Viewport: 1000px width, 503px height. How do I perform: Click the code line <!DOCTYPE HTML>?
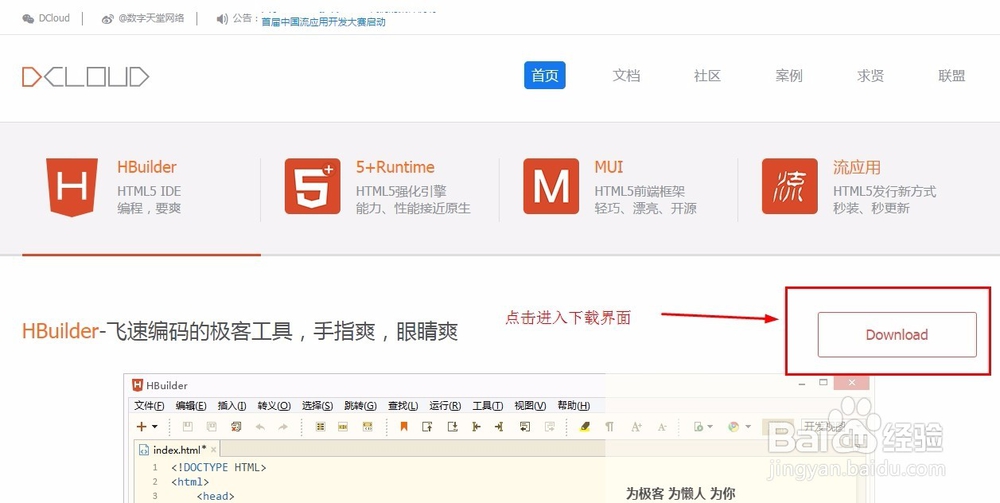point(219,467)
